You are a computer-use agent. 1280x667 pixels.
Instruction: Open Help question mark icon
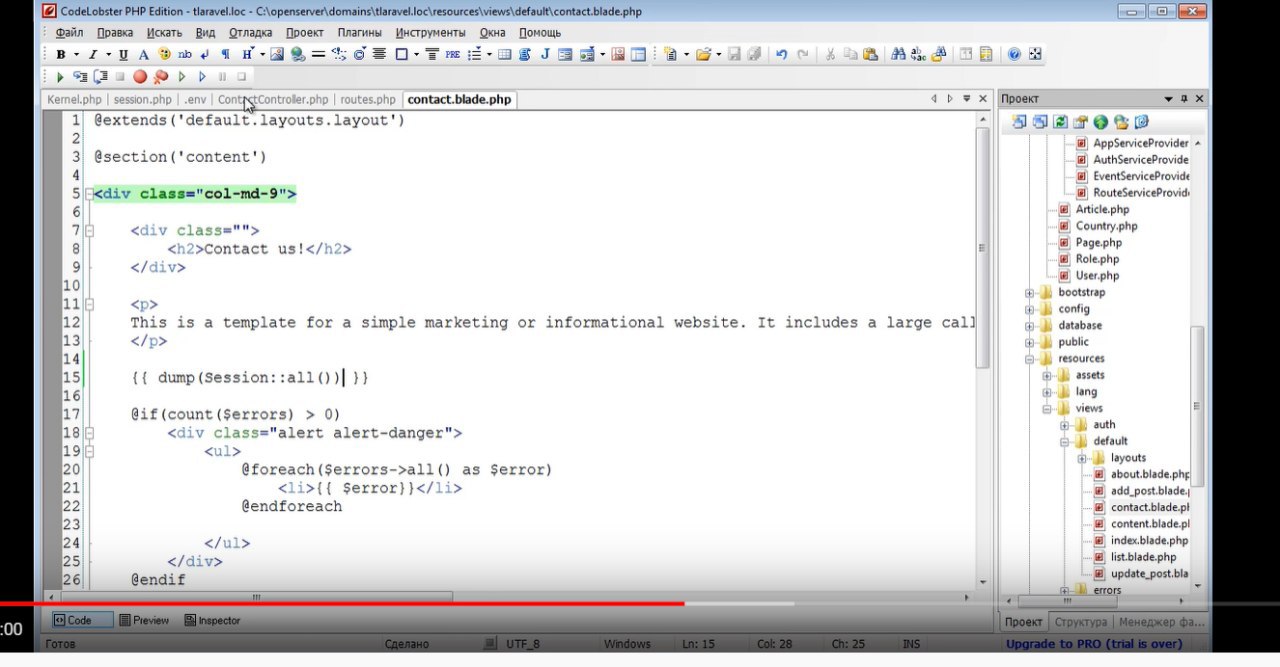tap(1014, 55)
